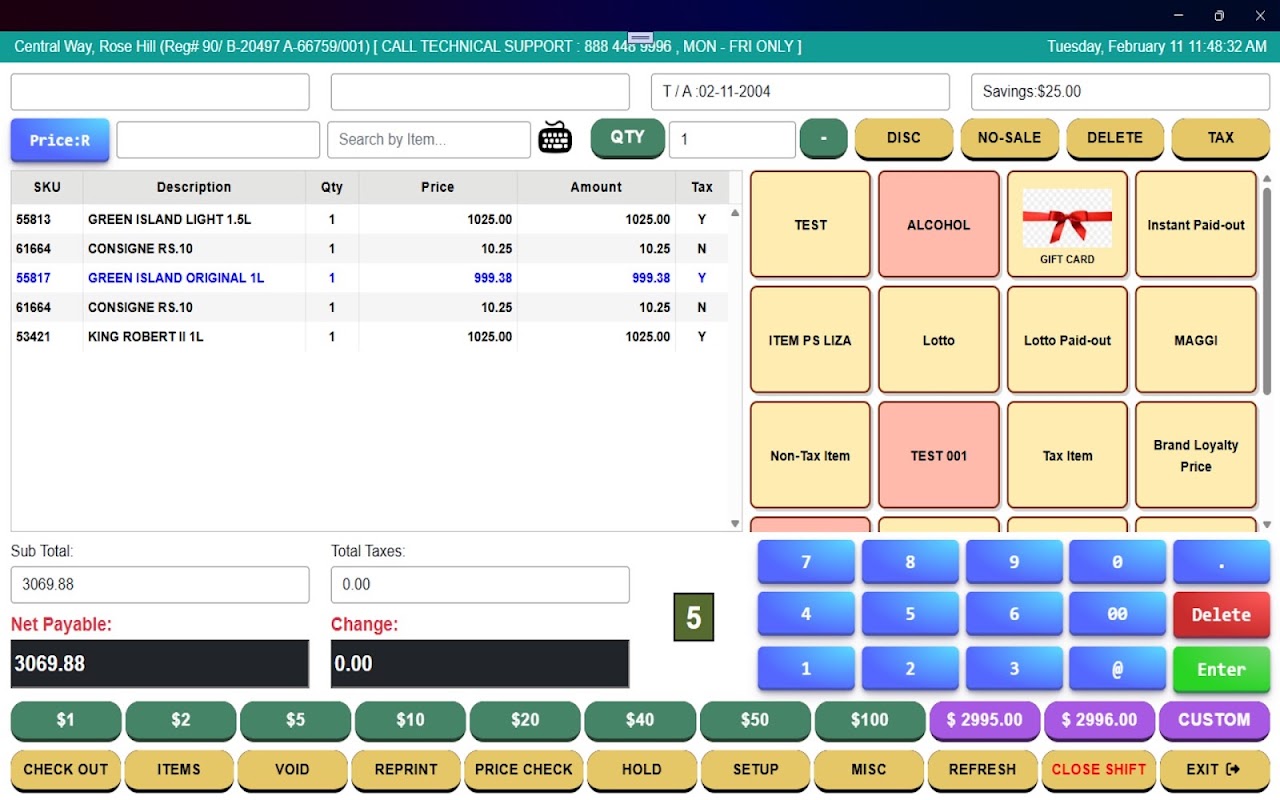
Task: Click the EXIT button with arrow icon
Action: (x=1213, y=769)
